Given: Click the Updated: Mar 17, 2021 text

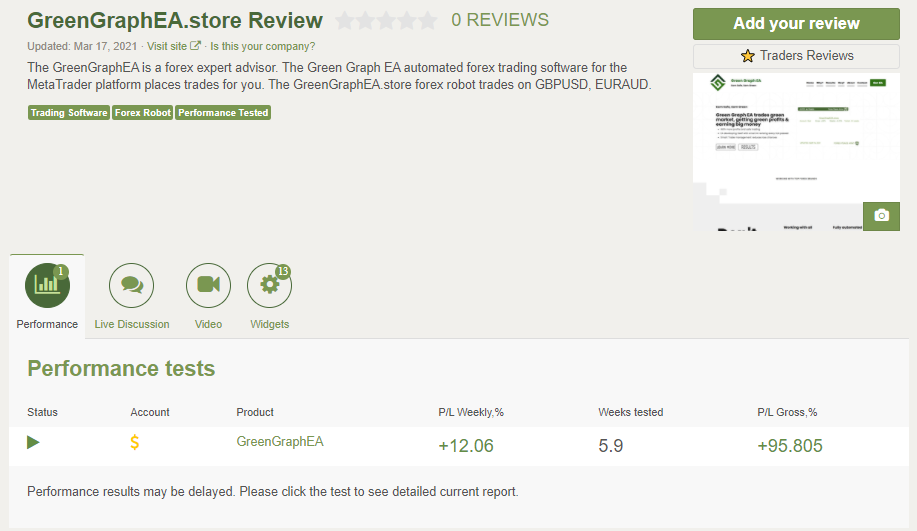Looking at the screenshot, I should pos(82,46).
